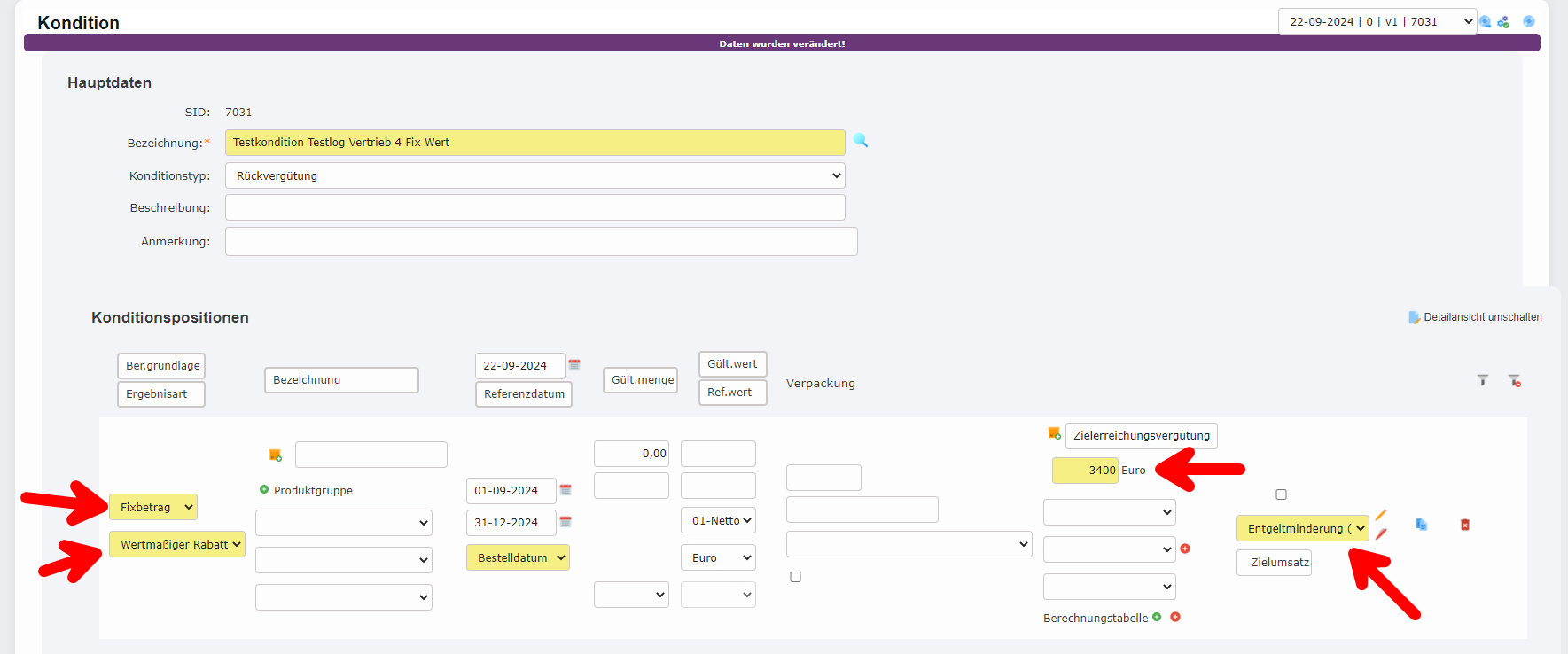Viewport: 1568px width, 654px height.
Task: Expand the Bestelldatum dropdown
Action: click(518, 557)
